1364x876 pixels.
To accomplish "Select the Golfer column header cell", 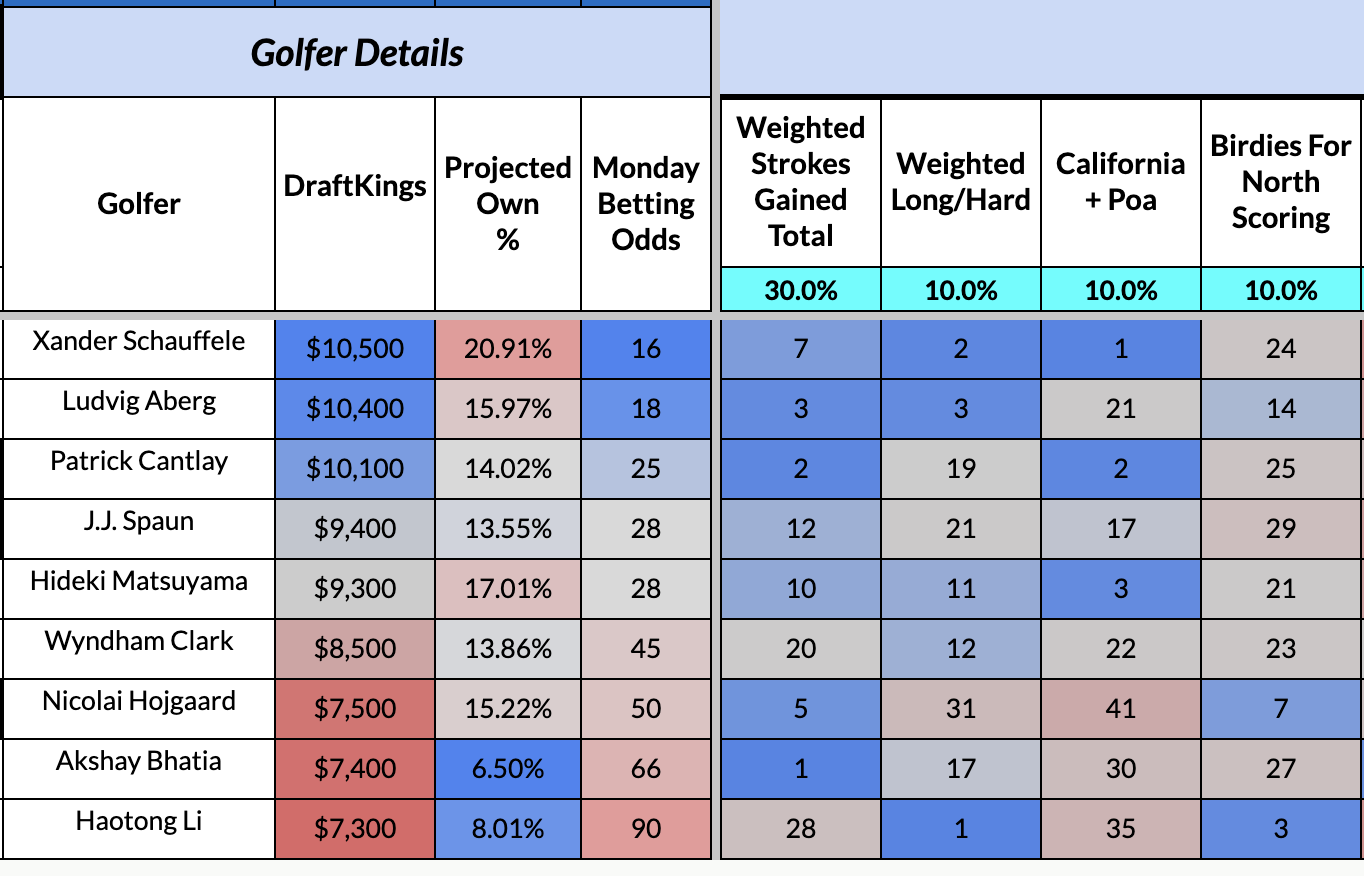I will click(139, 204).
